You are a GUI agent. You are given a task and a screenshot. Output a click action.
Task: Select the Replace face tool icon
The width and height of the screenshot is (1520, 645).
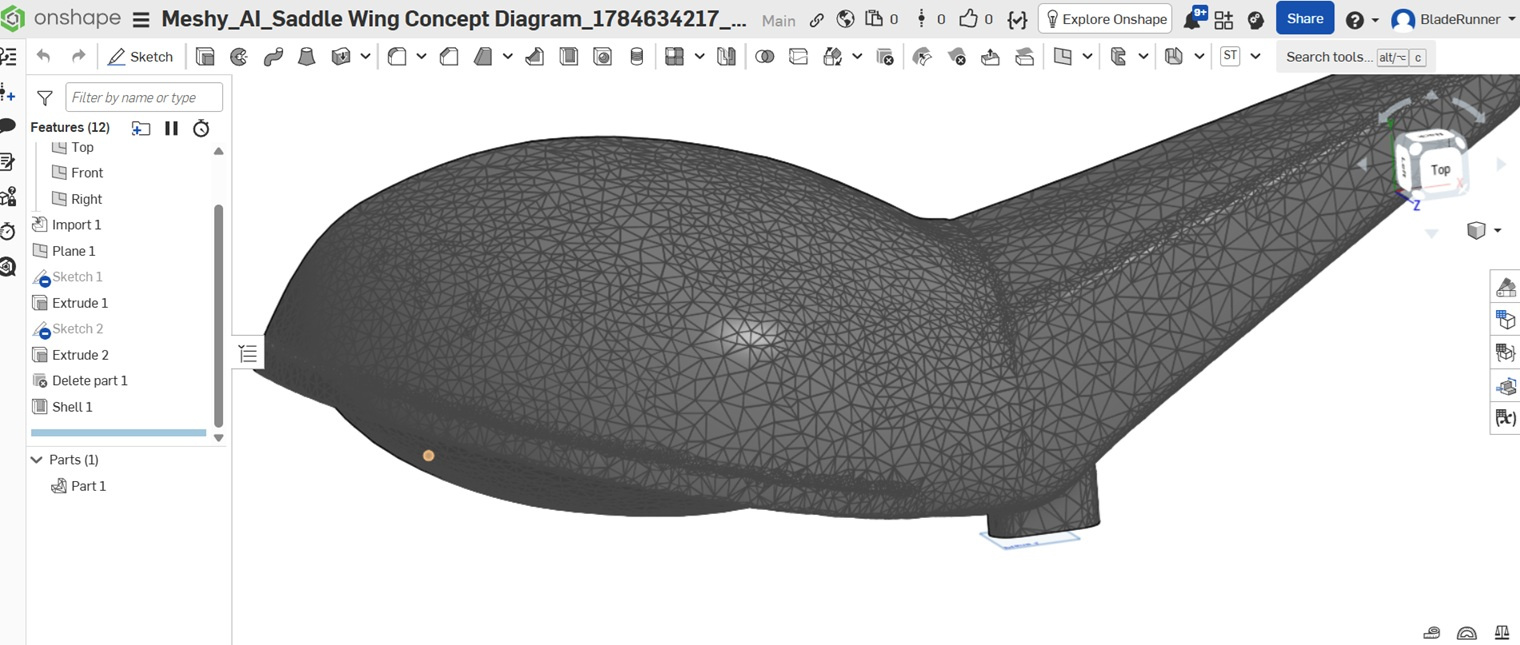(x=1024, y=57)
